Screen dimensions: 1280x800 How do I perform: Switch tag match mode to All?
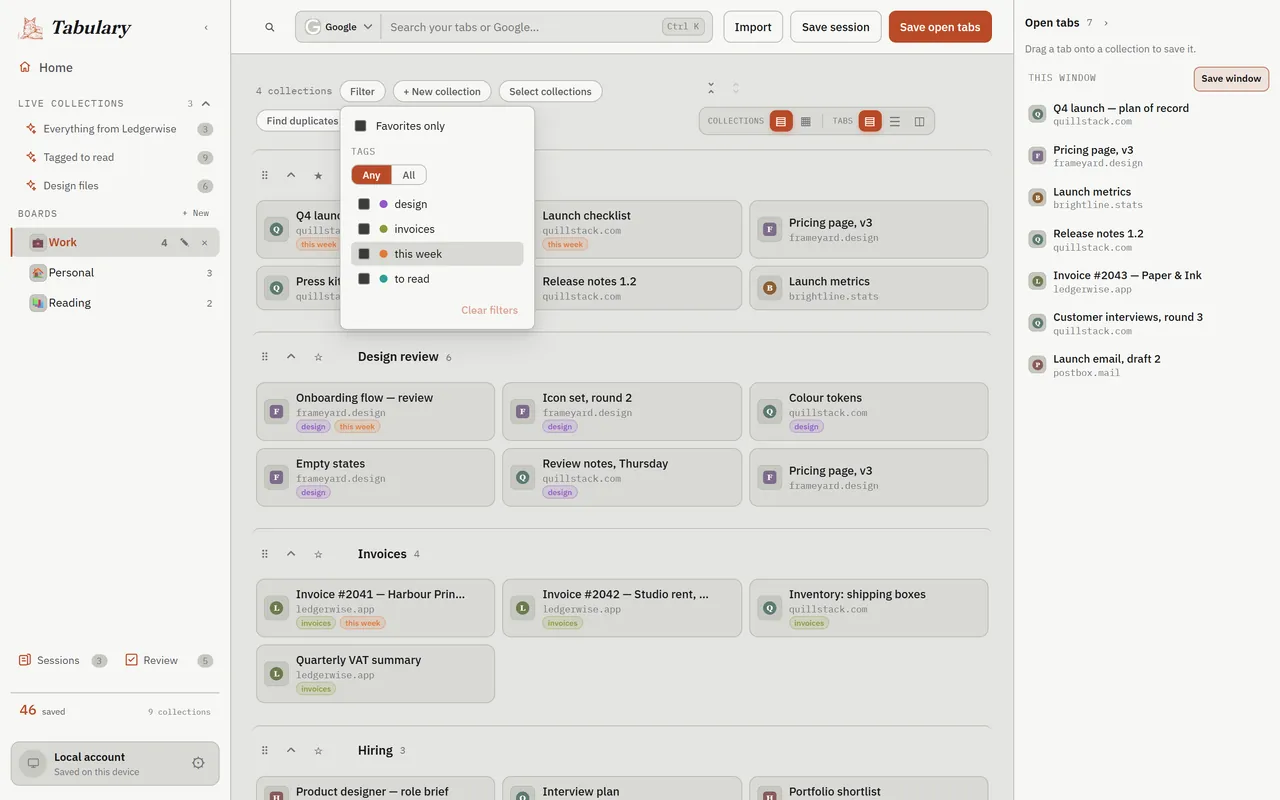coord(409,175)
